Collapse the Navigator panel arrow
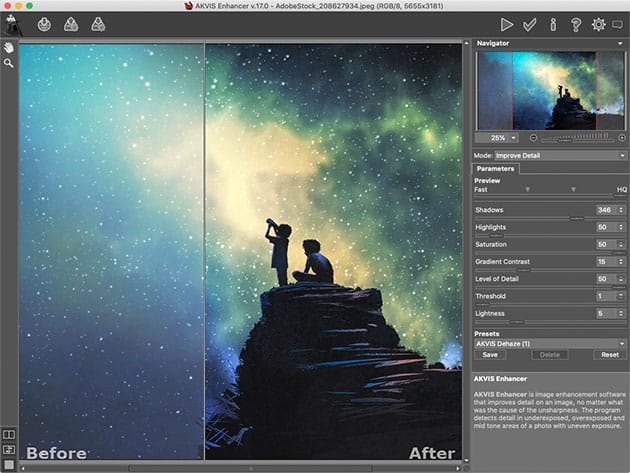The width and height of the screenshot is (630, 473). [x=622, y=44]
